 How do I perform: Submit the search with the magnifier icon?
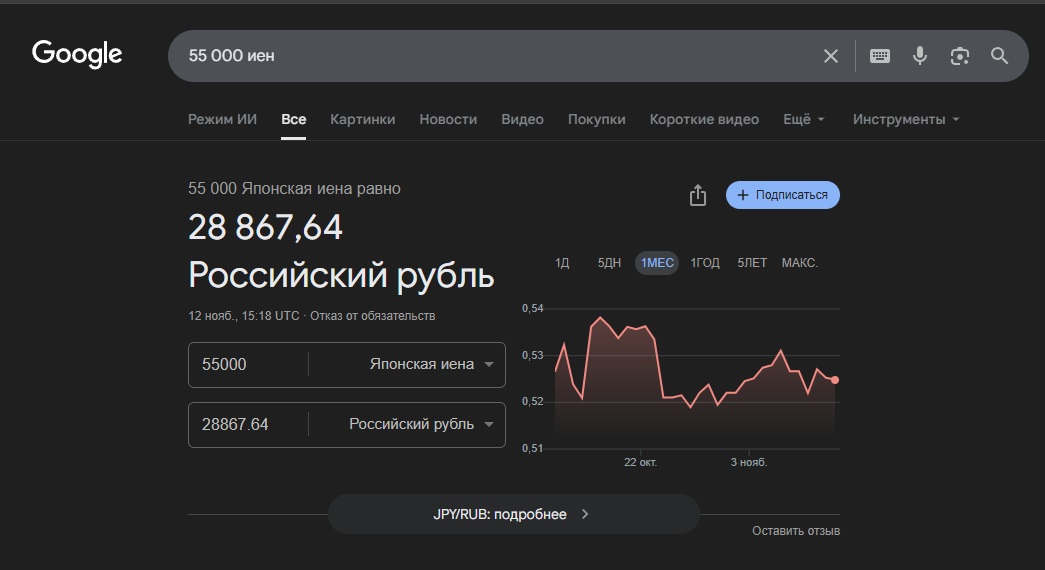point(999,56)
